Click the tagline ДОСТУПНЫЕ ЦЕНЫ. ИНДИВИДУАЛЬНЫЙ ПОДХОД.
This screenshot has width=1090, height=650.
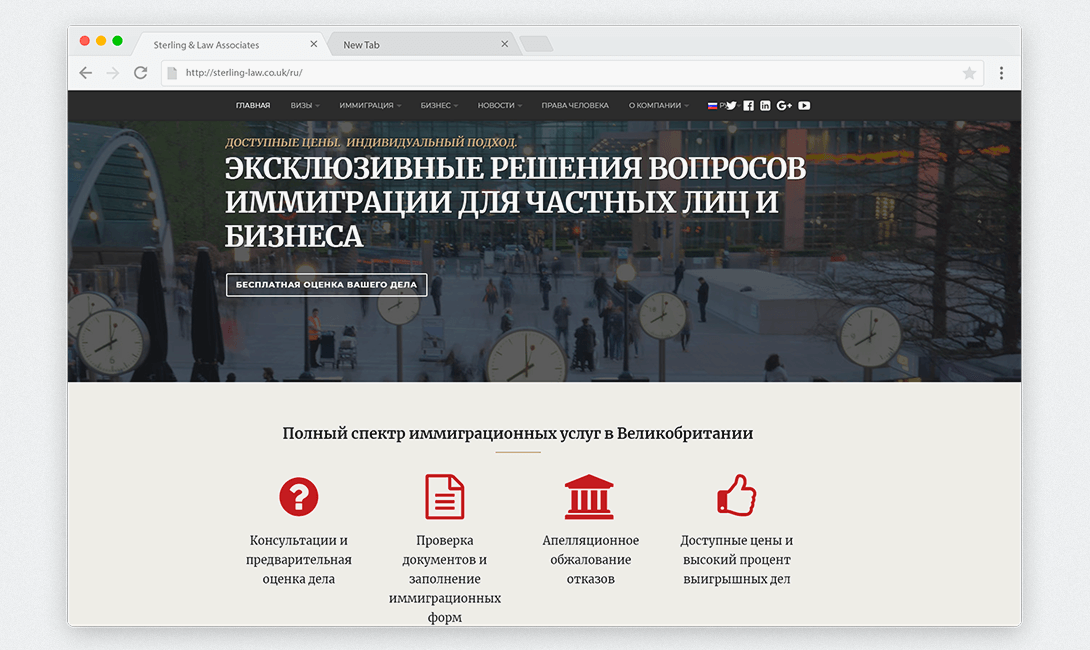coord(371,143)
